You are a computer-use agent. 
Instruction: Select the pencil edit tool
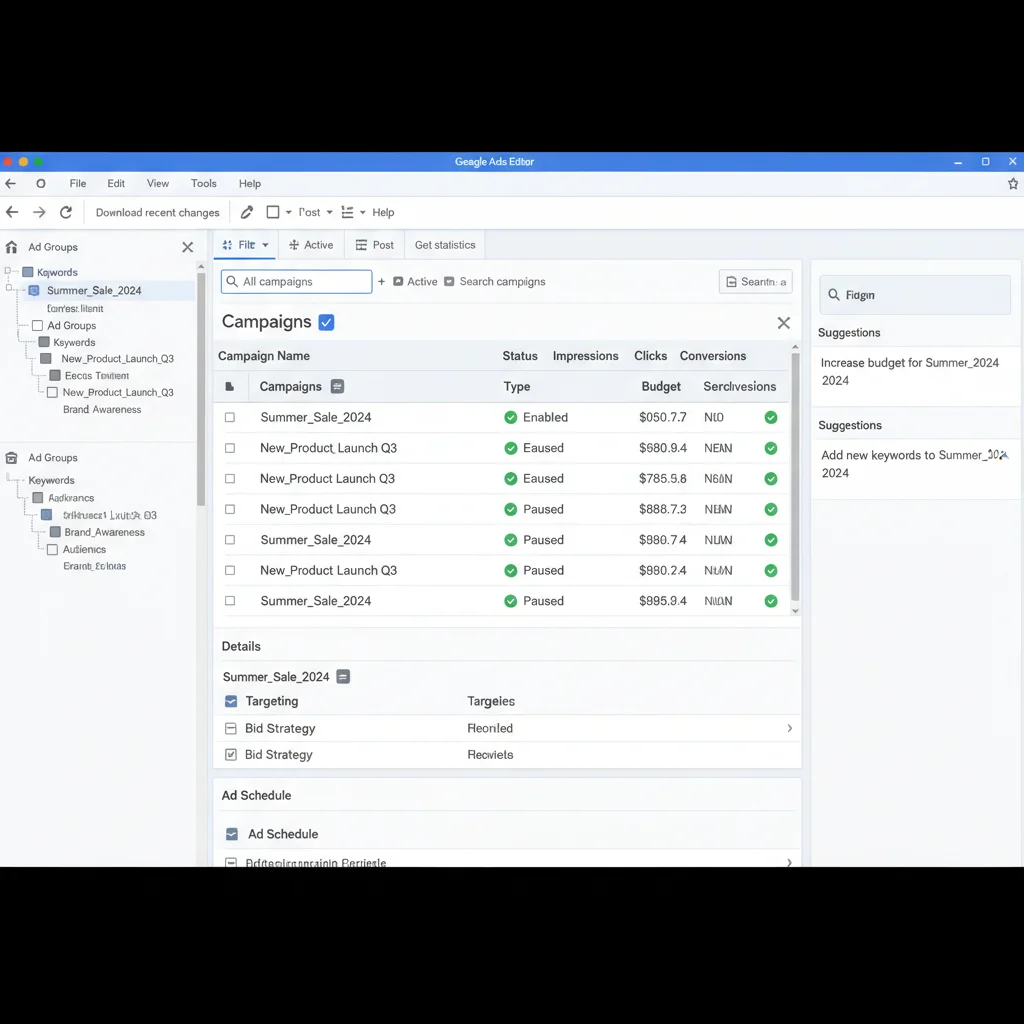[x=247, y=212]
